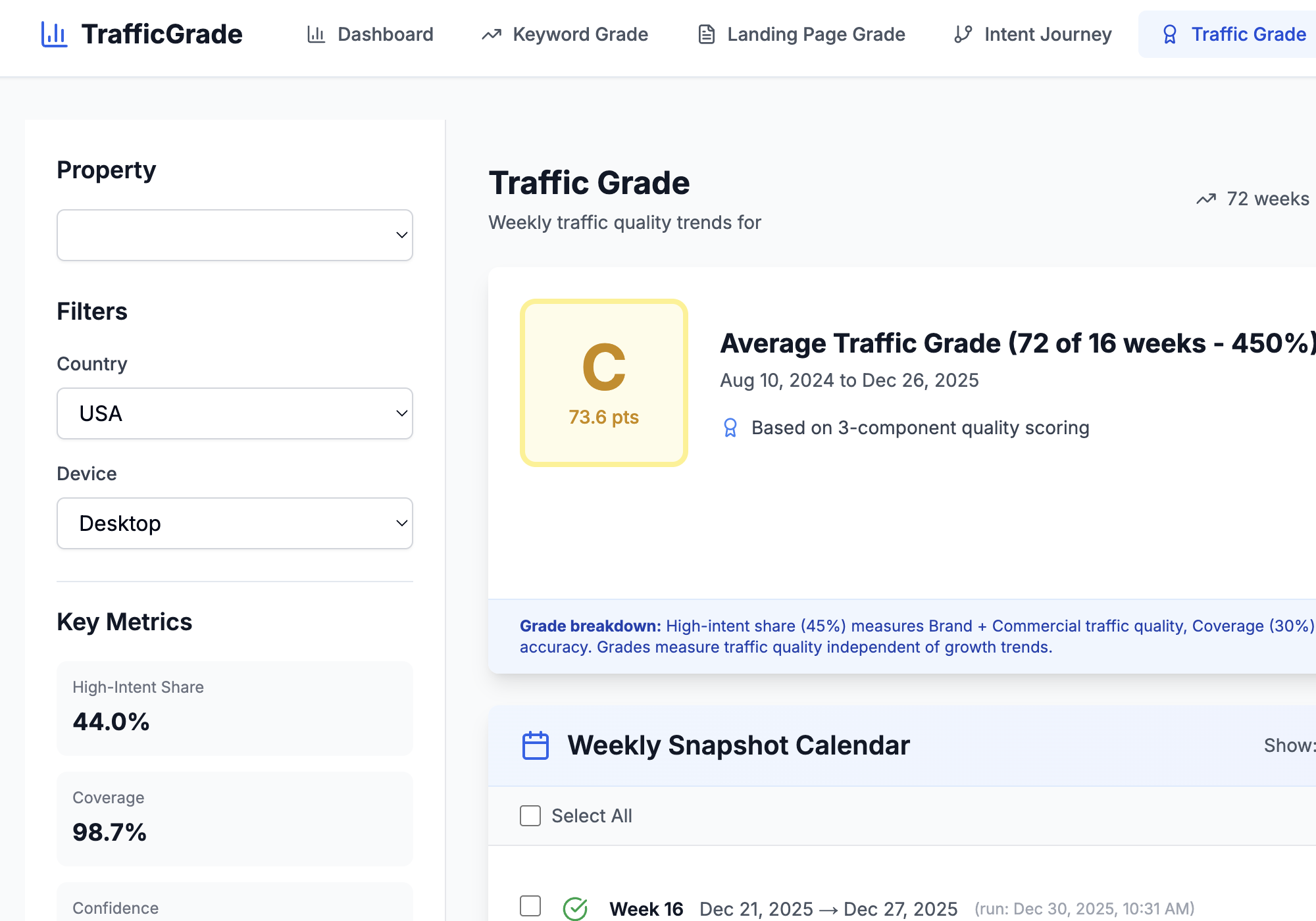Click the yellow C grade badge
The width and height of the screenshot is (1316, 921).
(x=603, y=383)
